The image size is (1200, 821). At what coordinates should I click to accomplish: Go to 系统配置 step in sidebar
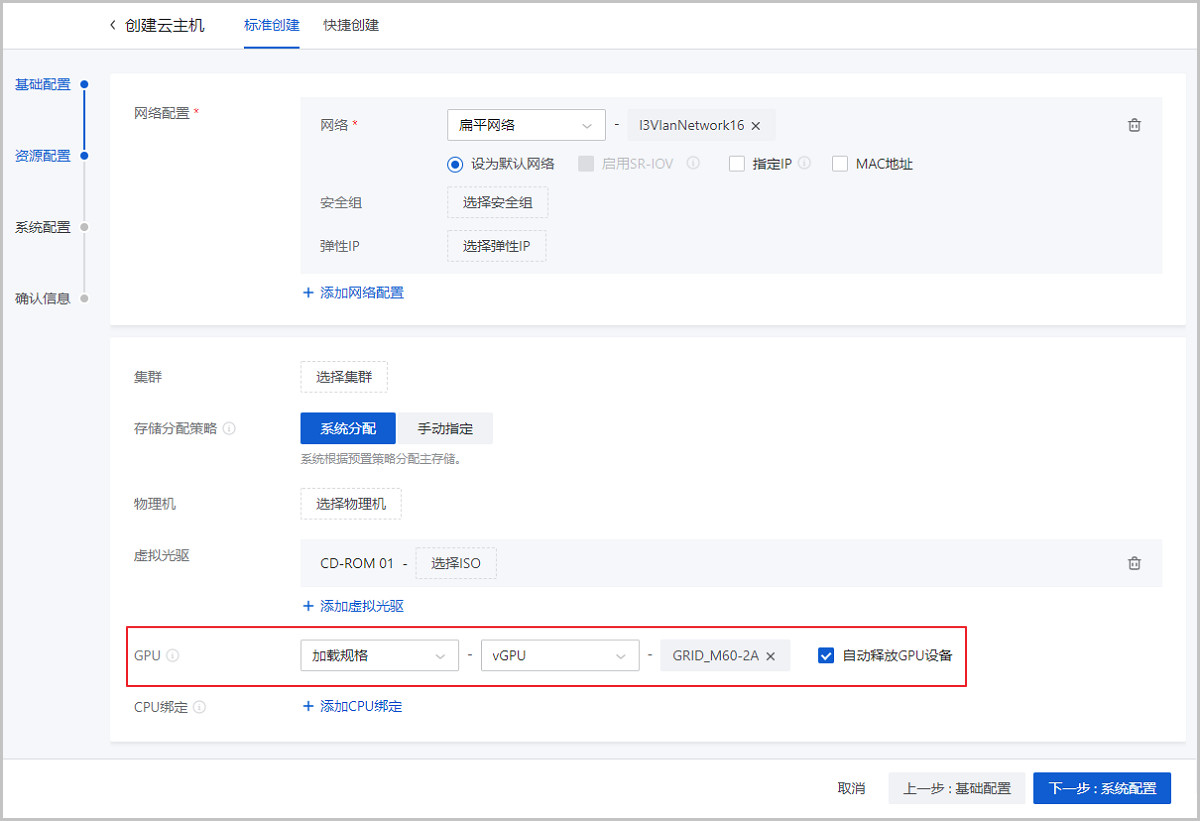(x=43, y=227)
